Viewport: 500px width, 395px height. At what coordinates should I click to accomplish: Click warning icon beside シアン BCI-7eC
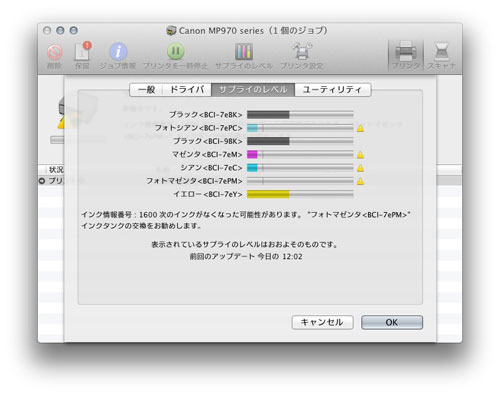point(360,168)
